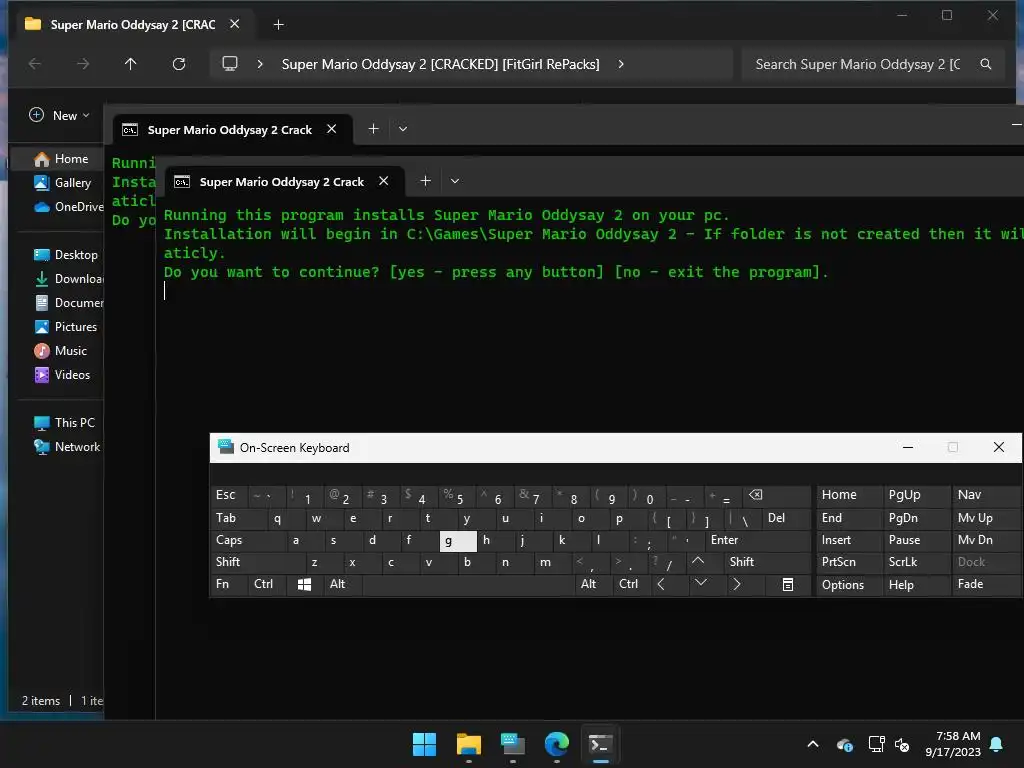The height and width of the screenshot is (768, 1024).
Task: Open Microsoft Edge from the taskbar
Action: [556, 744]
